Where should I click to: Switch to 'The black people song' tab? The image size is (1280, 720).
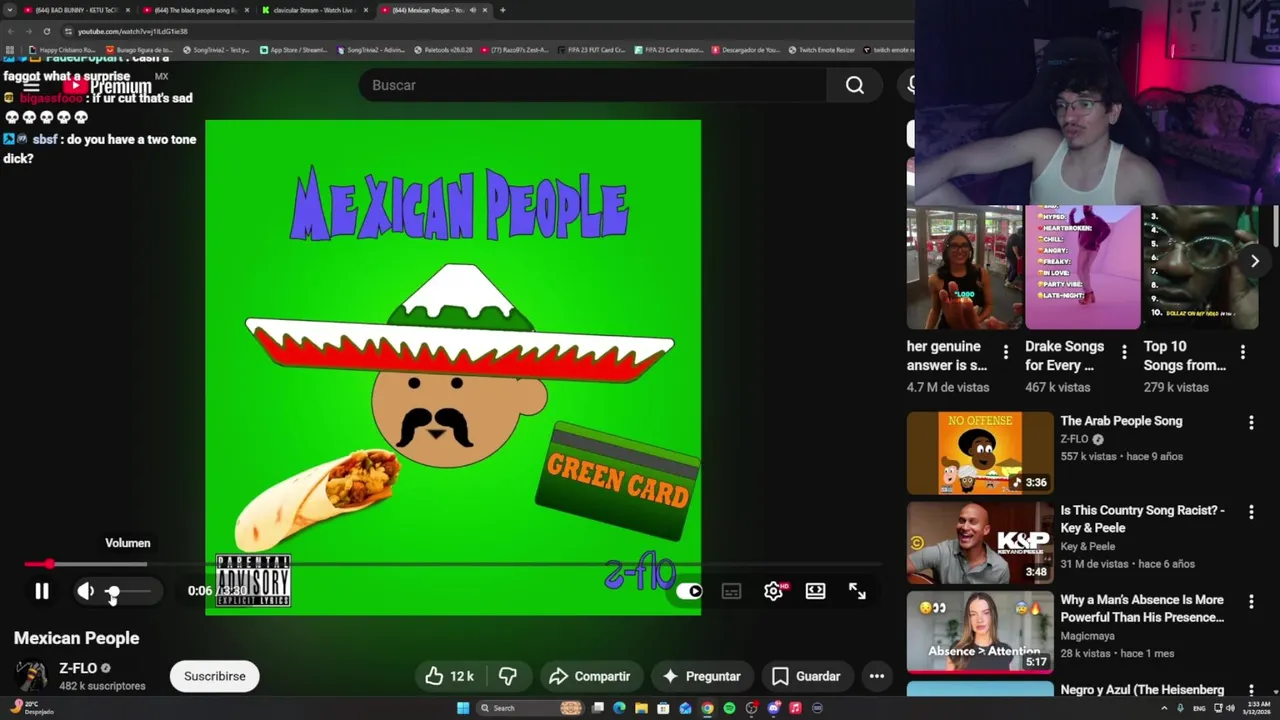[194, 10]
